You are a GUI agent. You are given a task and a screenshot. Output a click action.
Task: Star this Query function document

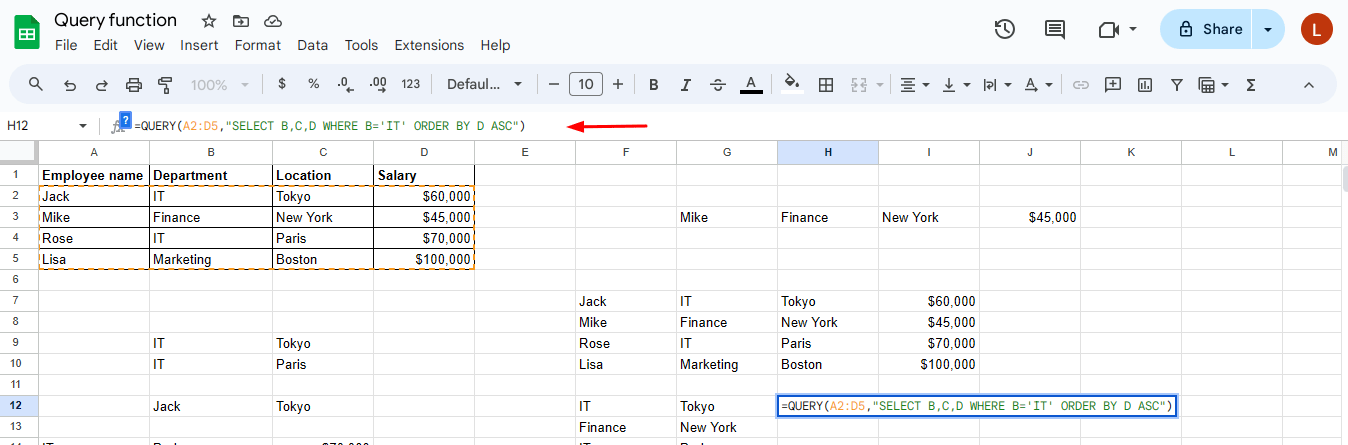point(208,21)
